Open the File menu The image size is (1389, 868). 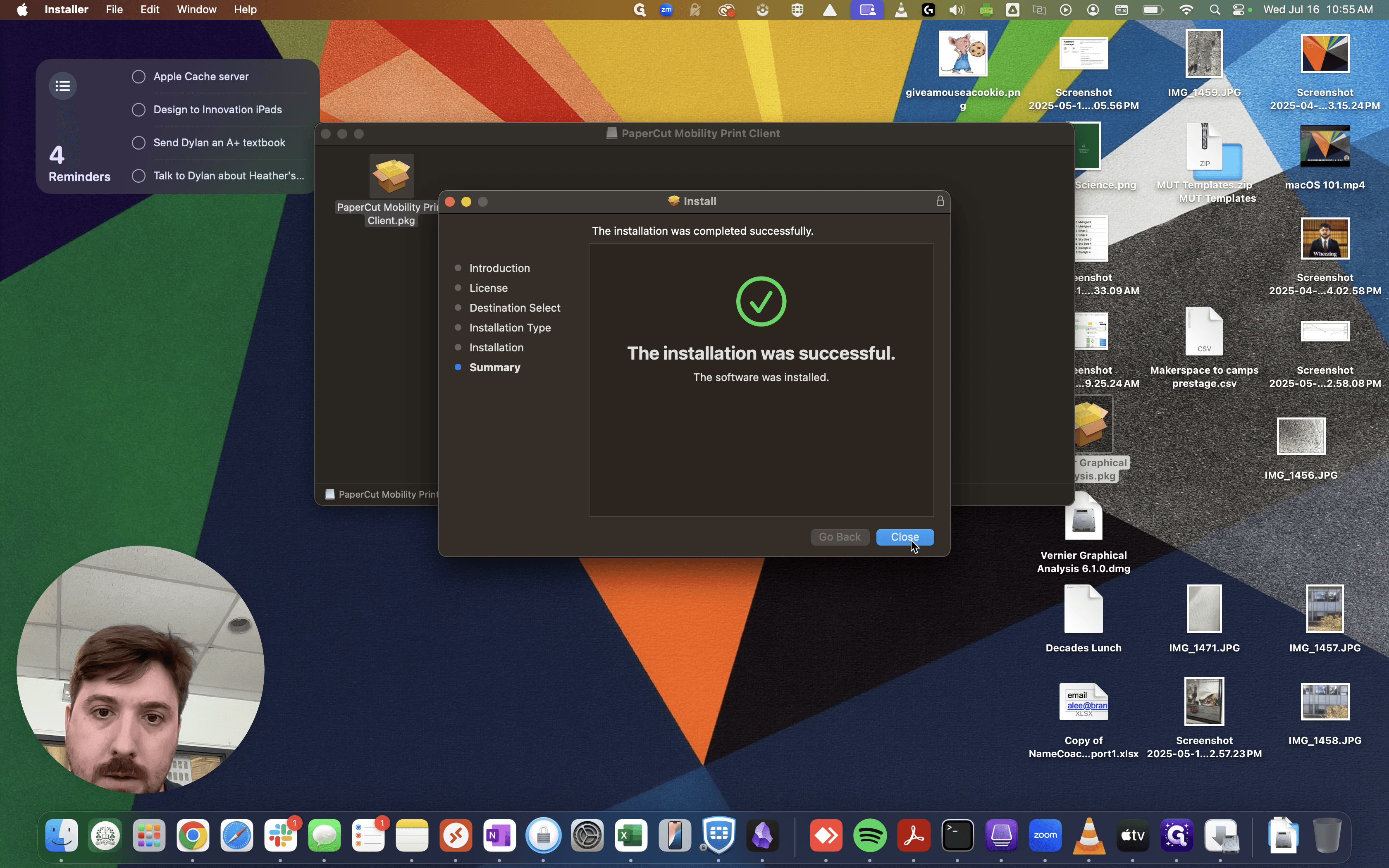point(114,10)
